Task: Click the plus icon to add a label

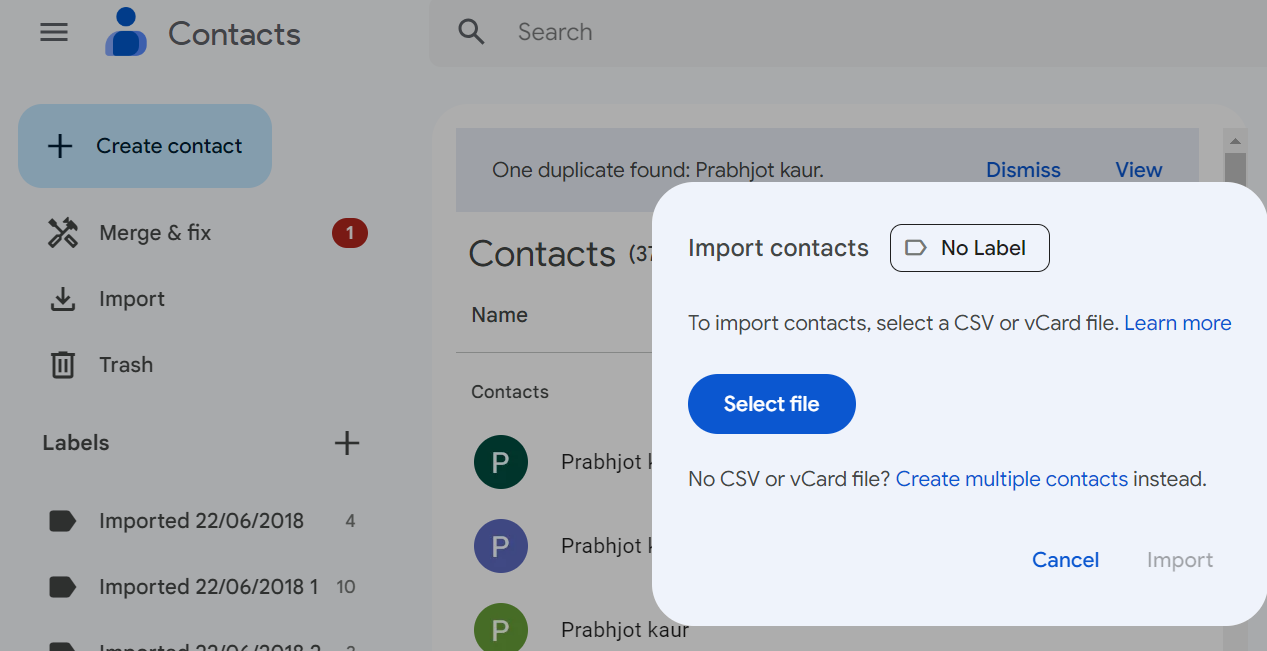Action: [346, 443]
